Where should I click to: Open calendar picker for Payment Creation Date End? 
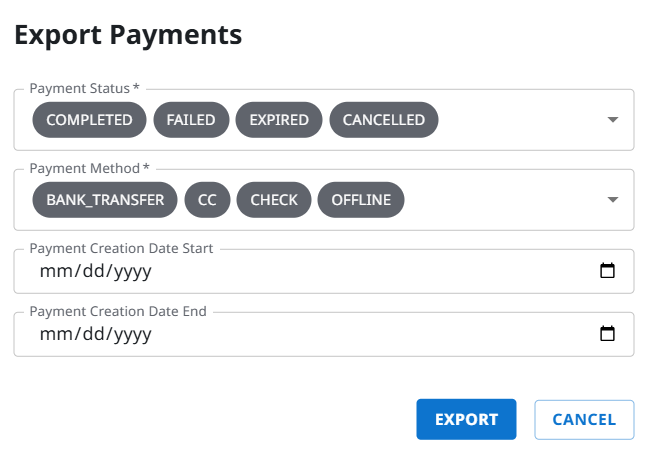tap(607, 334)
